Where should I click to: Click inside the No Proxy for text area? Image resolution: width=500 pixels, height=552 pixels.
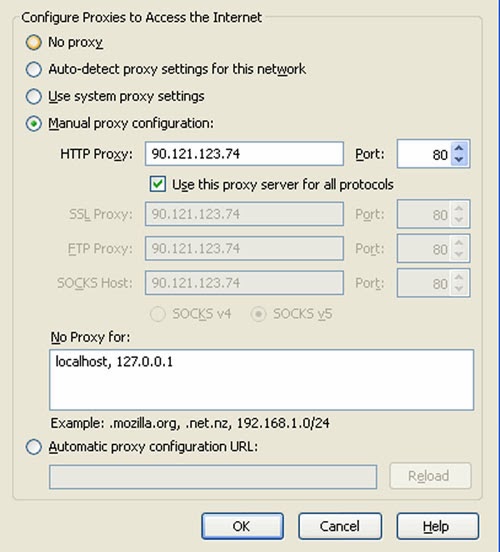tap(262, 380)
